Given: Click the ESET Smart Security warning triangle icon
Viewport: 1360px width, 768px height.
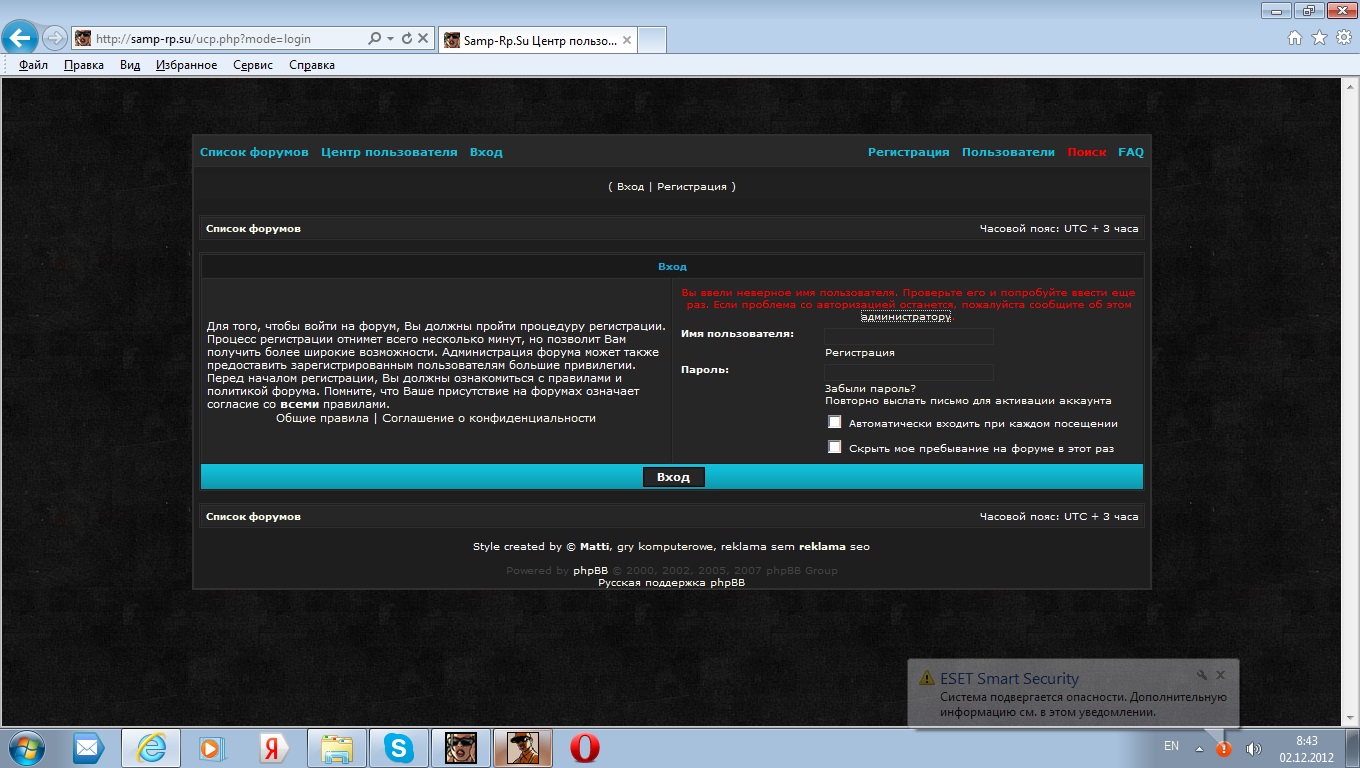Looking at the screenshot, I should (927, 678).
